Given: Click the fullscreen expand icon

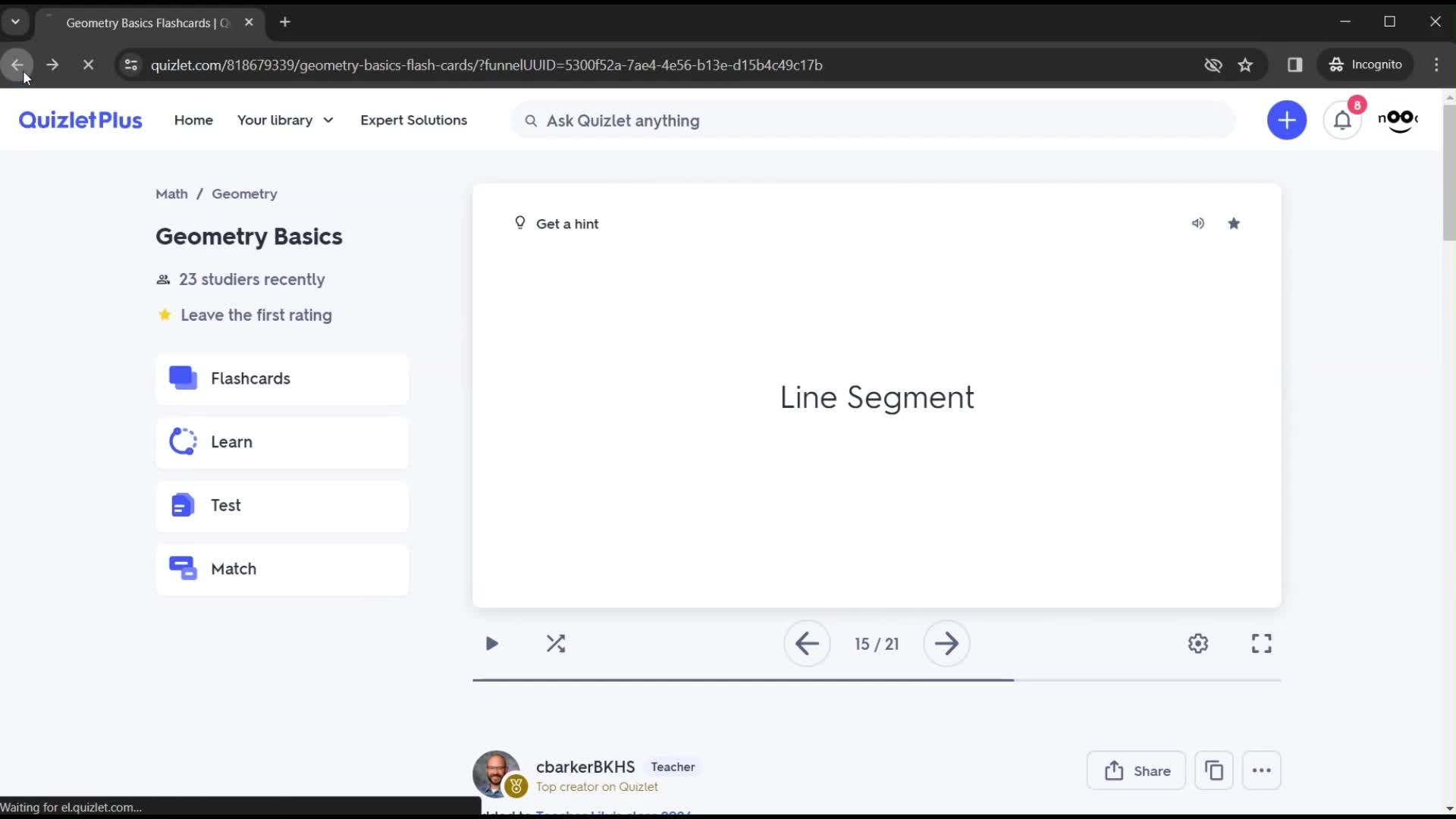Looking at the screenshot, I should tap(1262, 643).
